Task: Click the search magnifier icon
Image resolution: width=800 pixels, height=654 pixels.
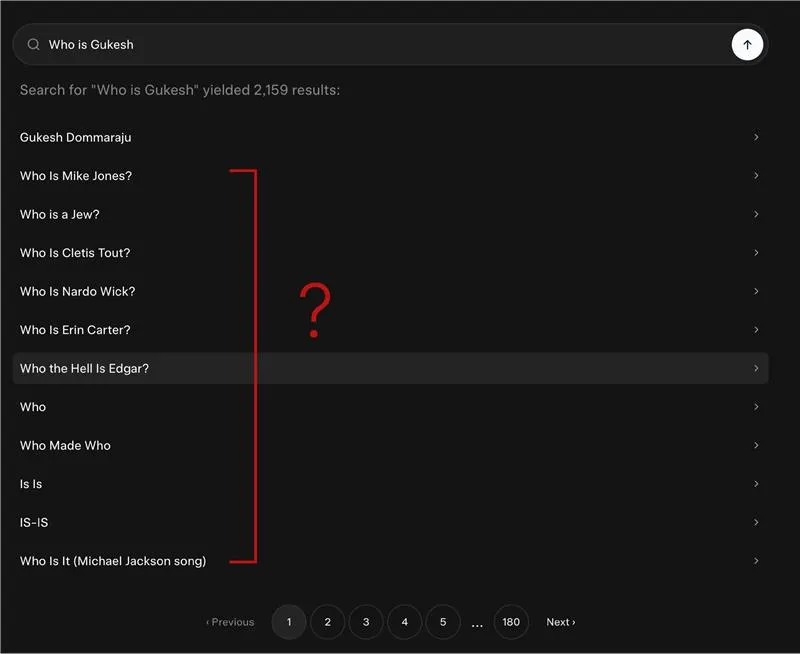Action: tap(34, 45)
